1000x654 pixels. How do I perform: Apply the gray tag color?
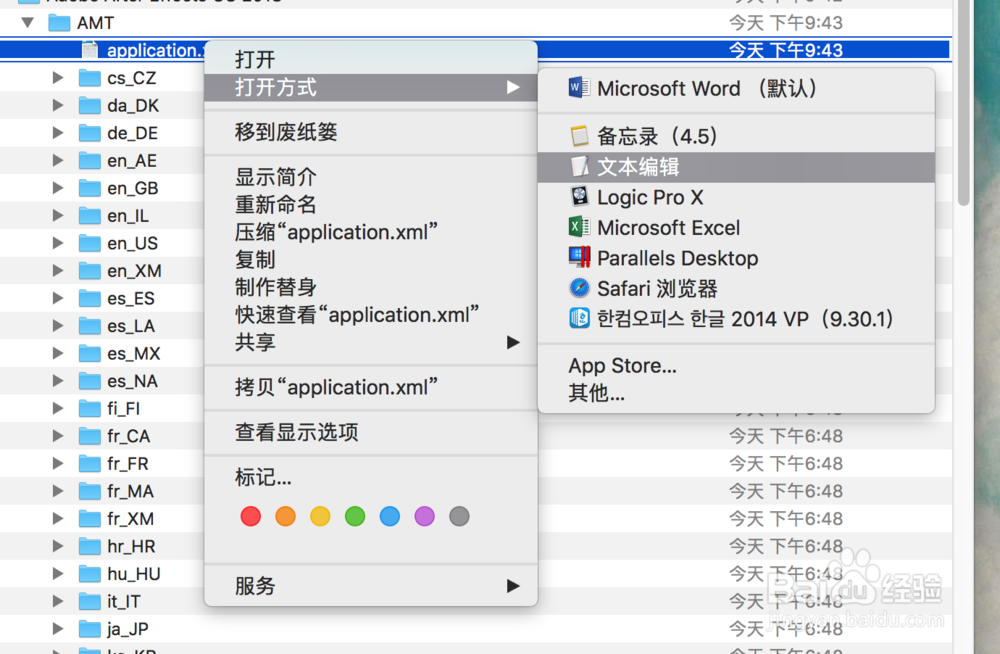pos(459,516)
